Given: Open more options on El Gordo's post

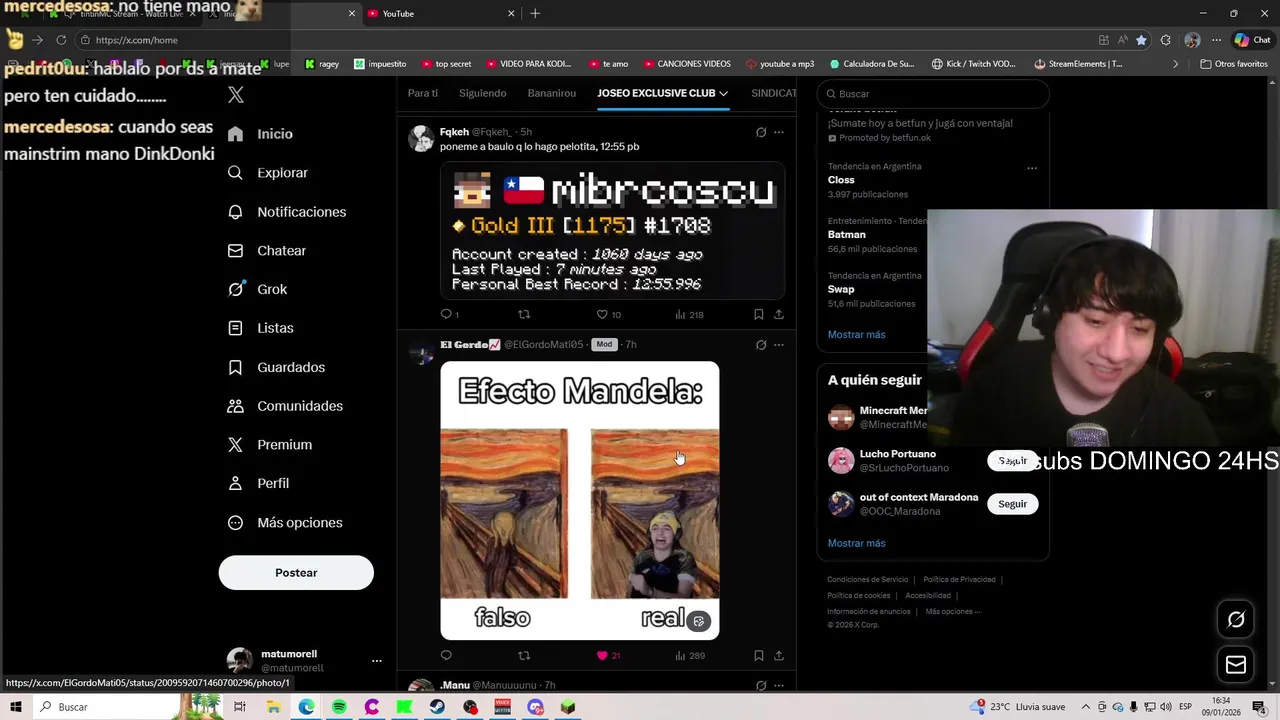Looking at the screenshot, I should tap(779, 345).
